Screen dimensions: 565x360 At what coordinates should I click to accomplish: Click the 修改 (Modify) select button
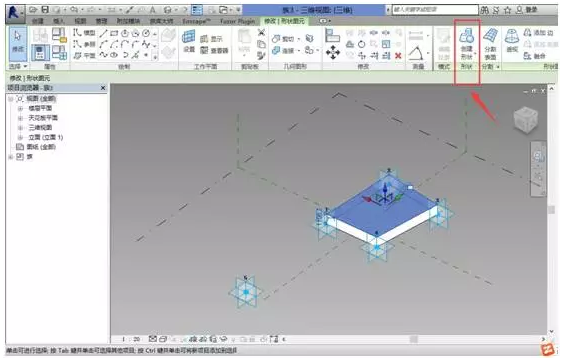(18, 43)
